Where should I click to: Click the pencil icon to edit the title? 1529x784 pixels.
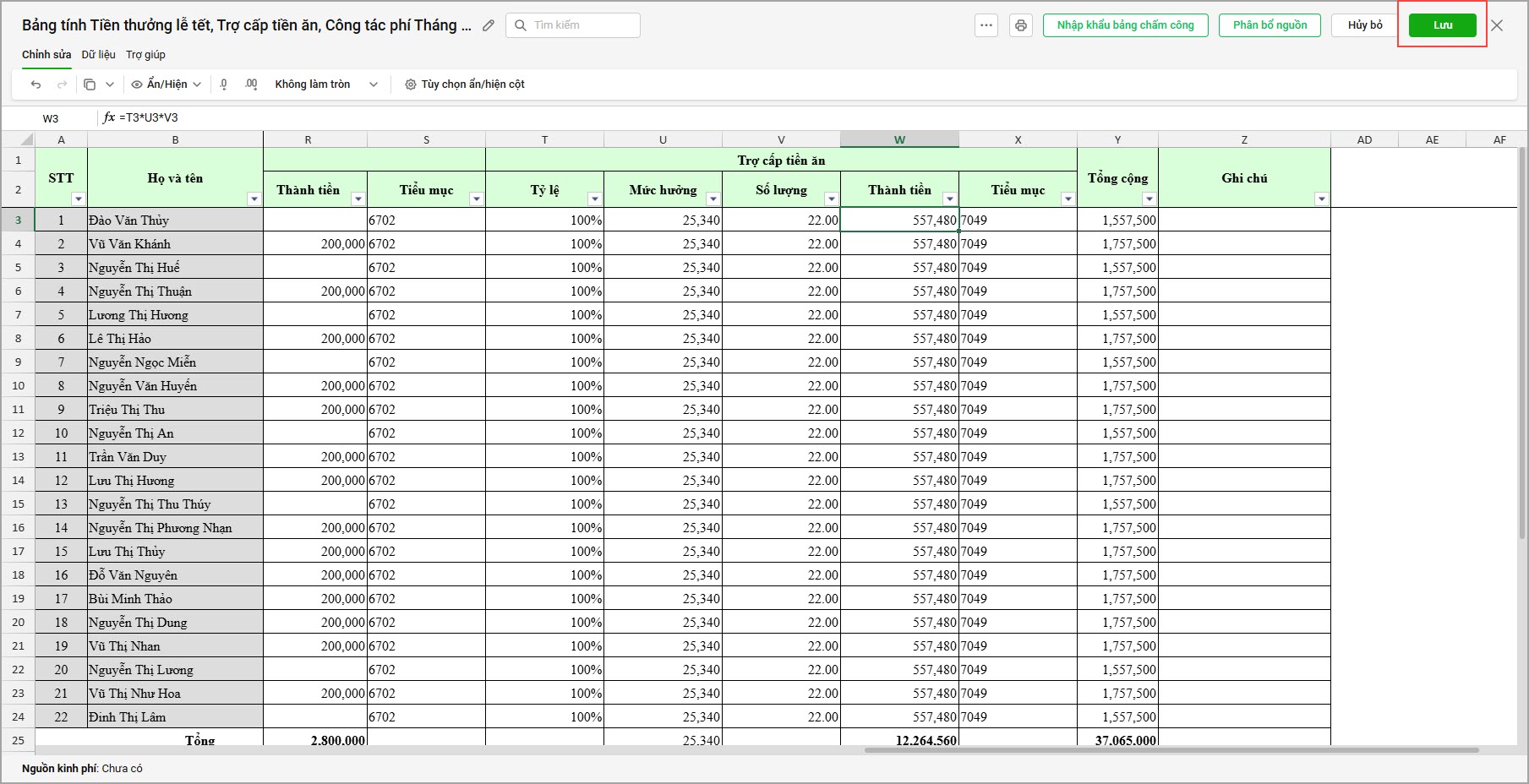pos(489,25)
